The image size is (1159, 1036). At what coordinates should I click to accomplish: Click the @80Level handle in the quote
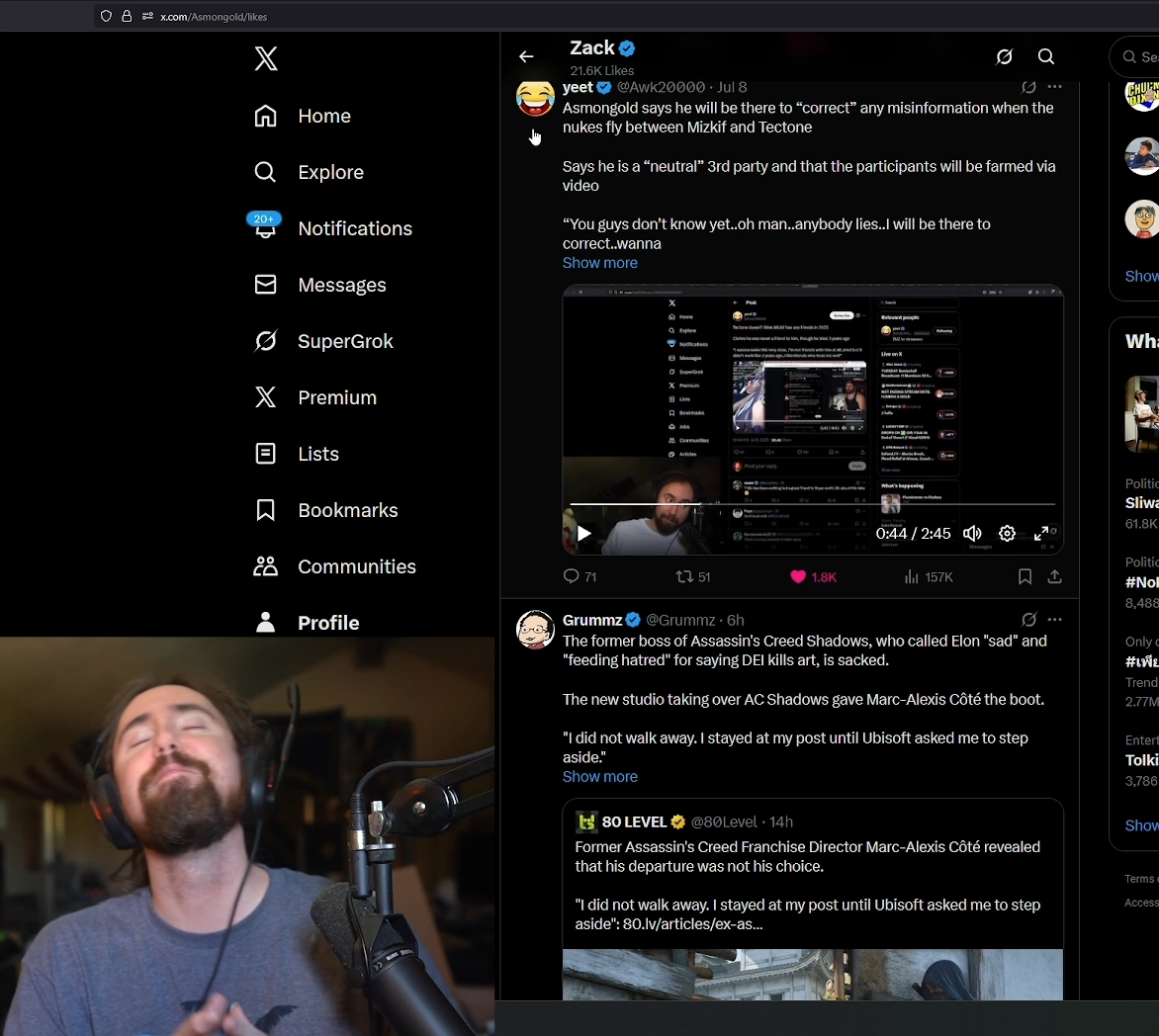pos(724,821)
